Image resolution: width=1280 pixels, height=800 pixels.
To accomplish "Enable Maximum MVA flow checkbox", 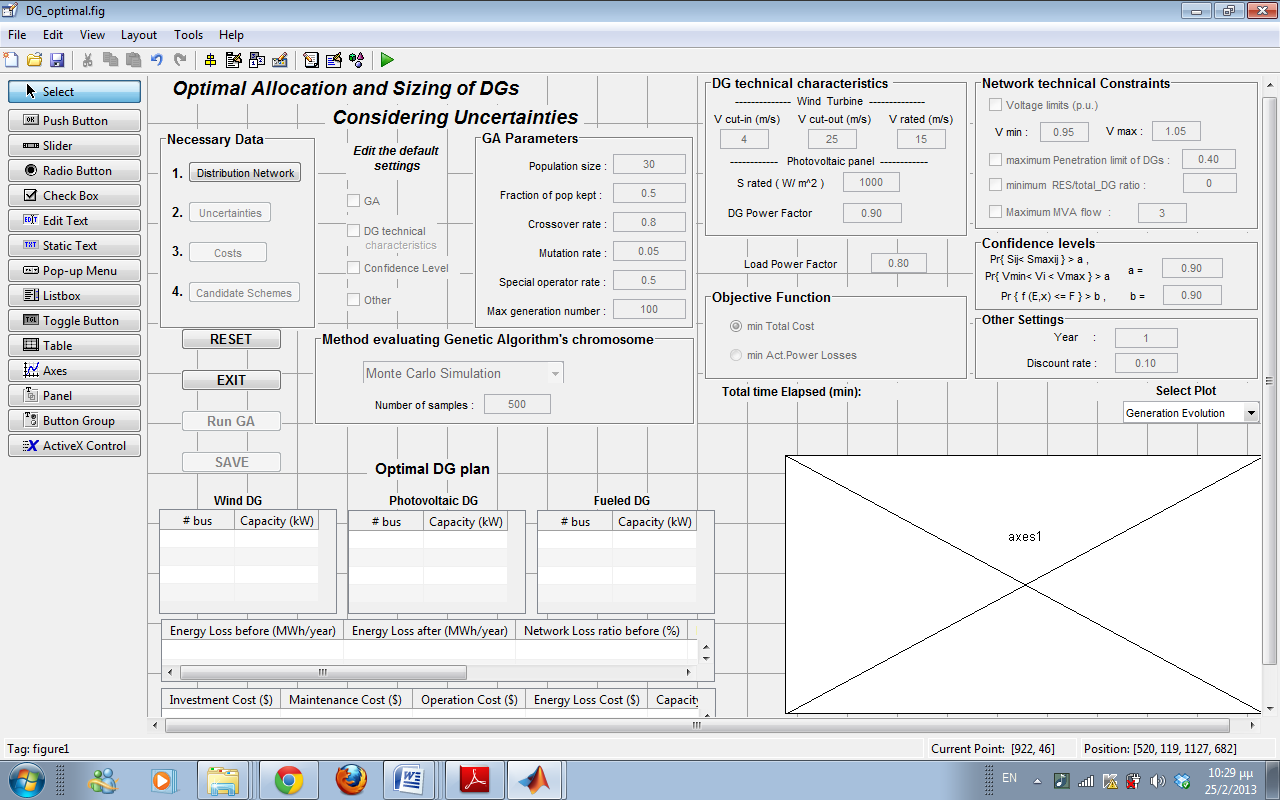I will point(995,211).
